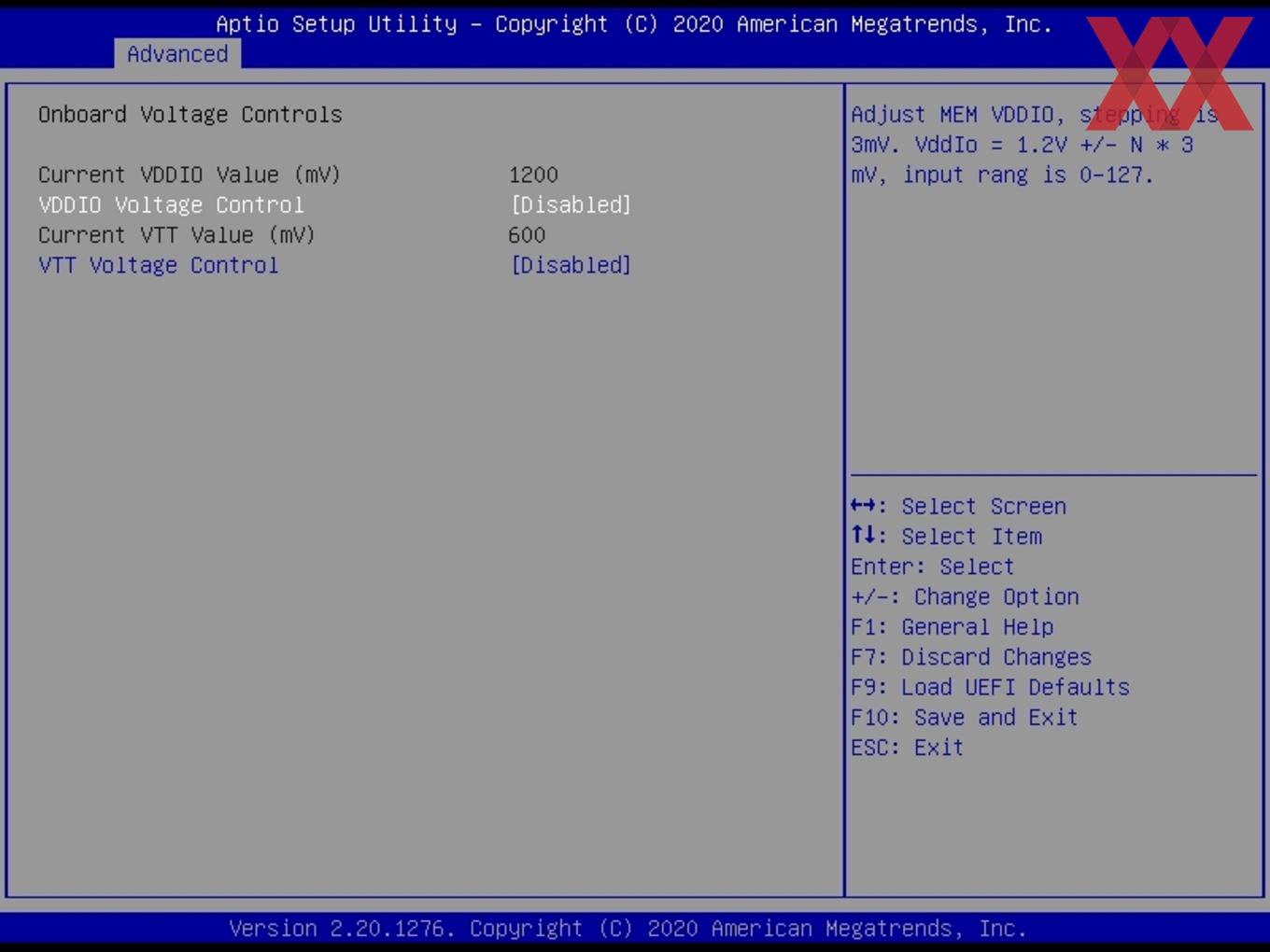The width and height of the screenshot is (1270, 952).
Task: Click the F1: General Help hint
Action: [x=952, y=627]
